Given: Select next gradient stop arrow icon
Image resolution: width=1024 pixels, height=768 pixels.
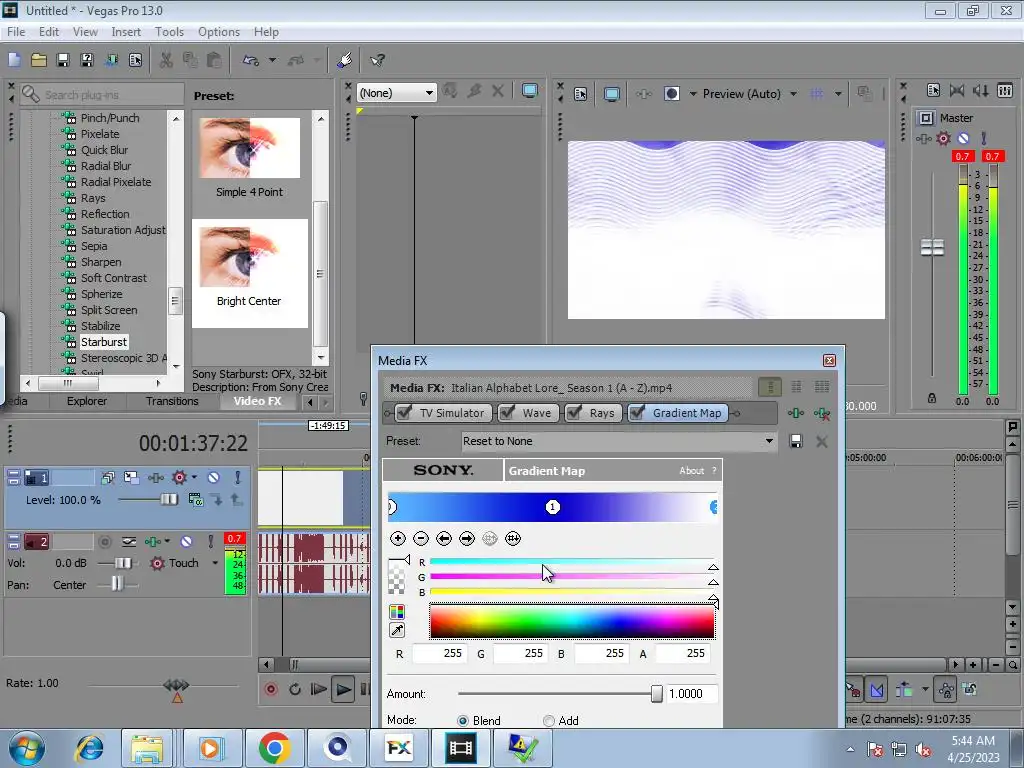Looking at the screenshot, I should [467, 538].
